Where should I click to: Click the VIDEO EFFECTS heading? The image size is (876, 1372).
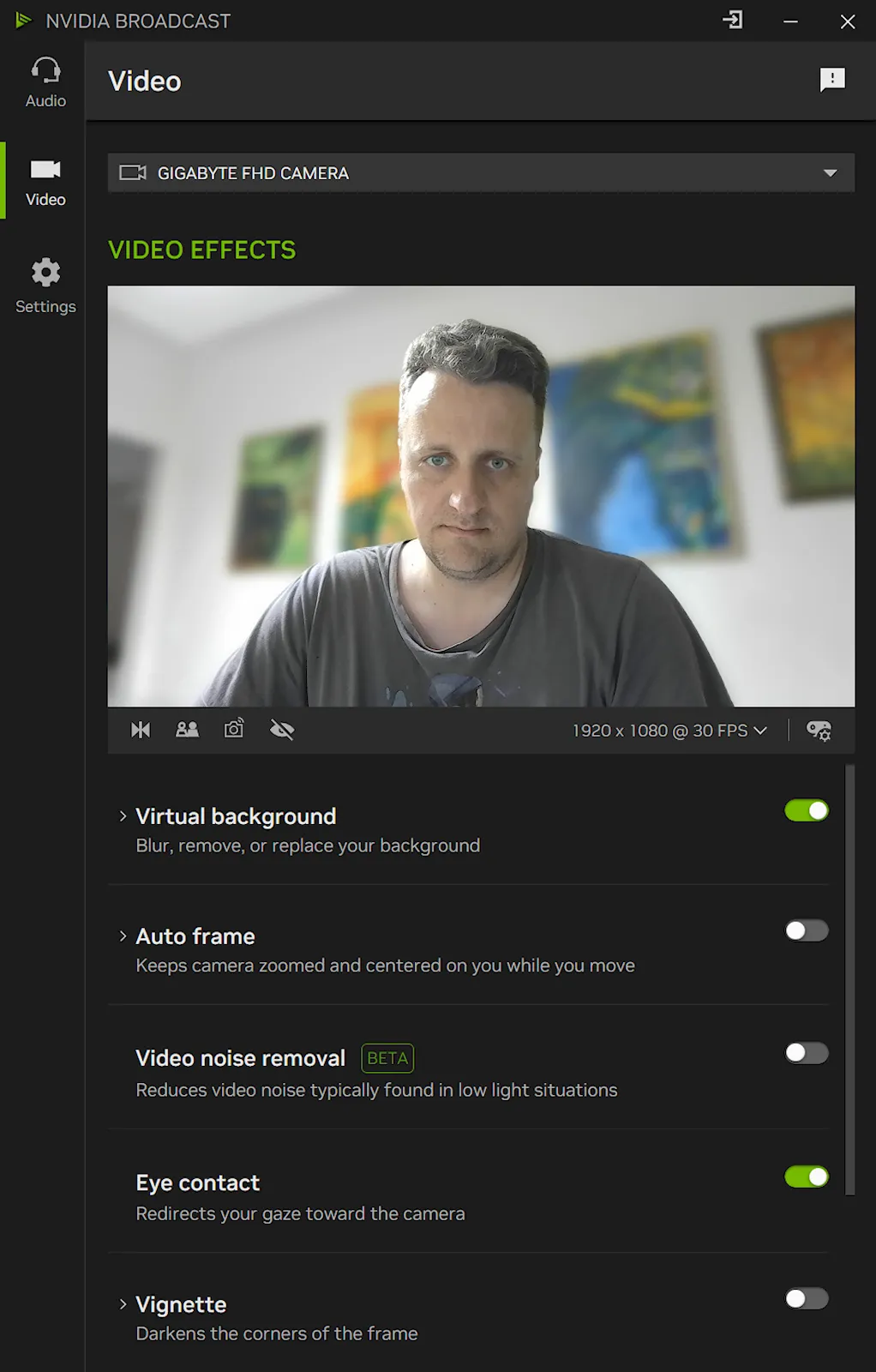(201, 250)
